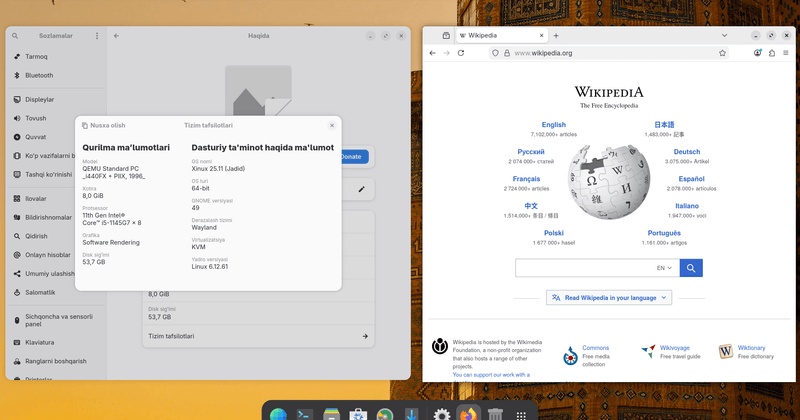Open Tovush sound settings
Screen dimensions: 800x420
point(56,118)
